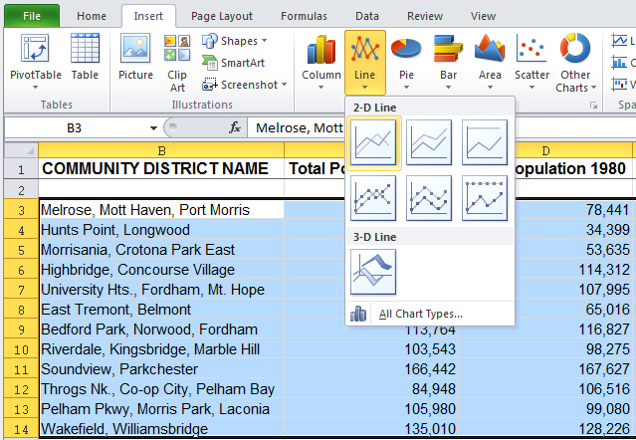The image size is (636, 440).
Task: Choose the 100% Stacked Line chart
Action: pyautogui.click(x=485, y=142)
